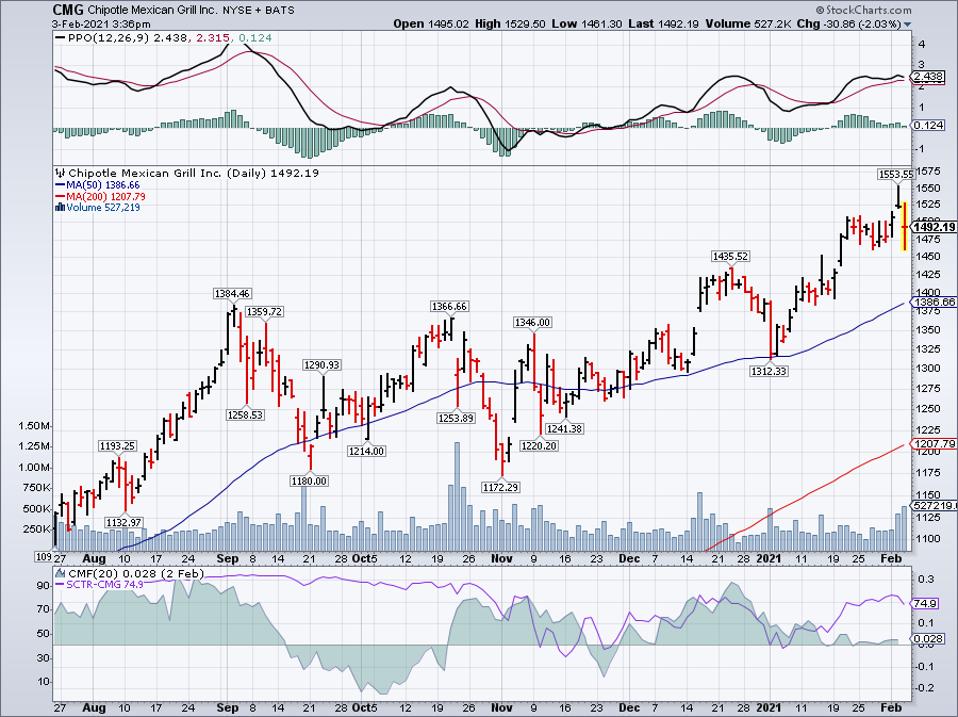This screenshot has height=717, width=958.
Task: Click the 'Volume 527,219' legend entry
Action: point(103,208)
